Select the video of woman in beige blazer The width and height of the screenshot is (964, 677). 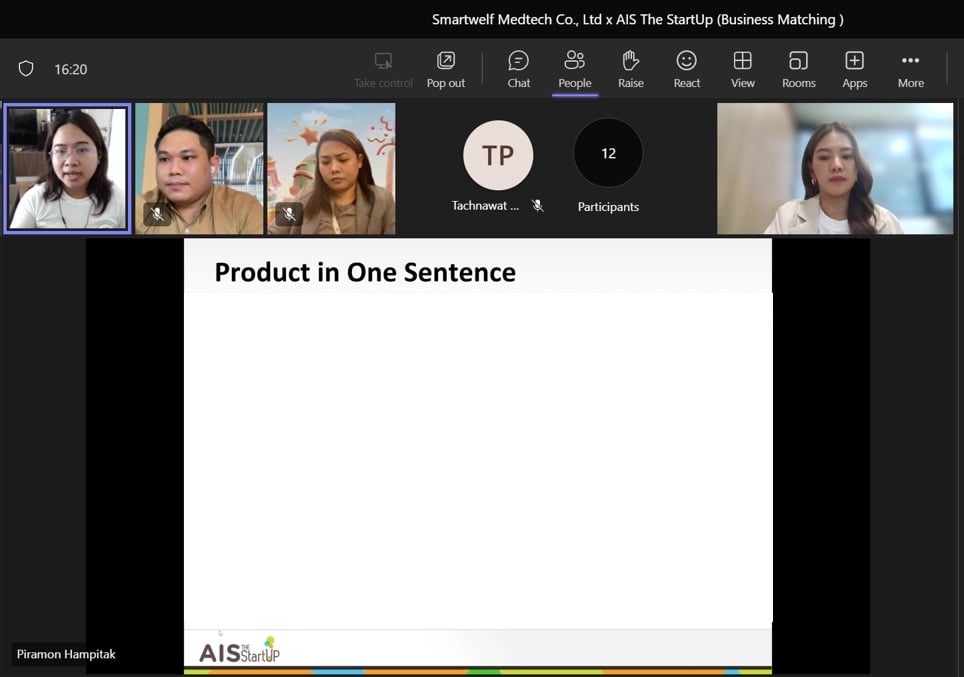tap(835, 168)
